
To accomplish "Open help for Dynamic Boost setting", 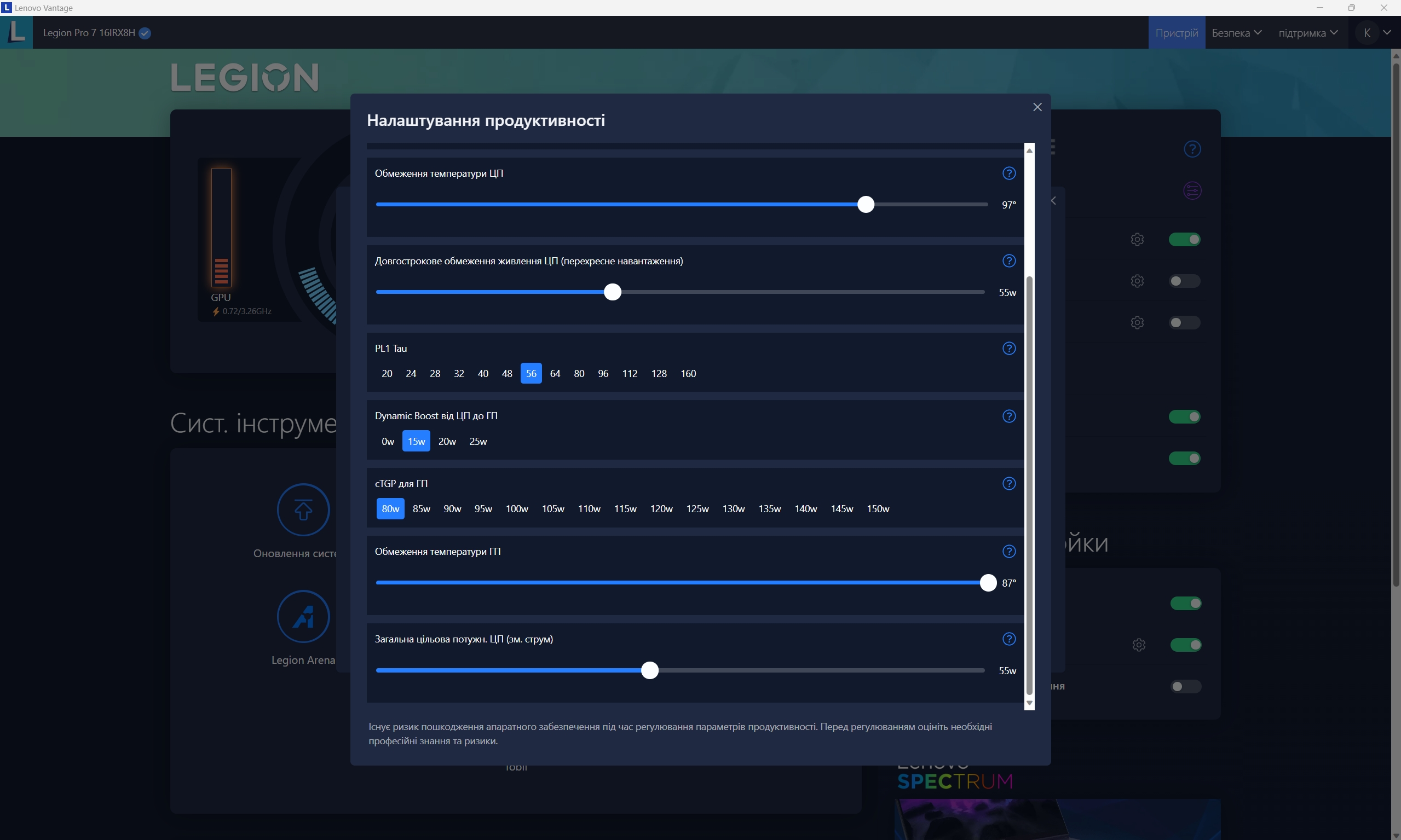I will pos(1008,416).
